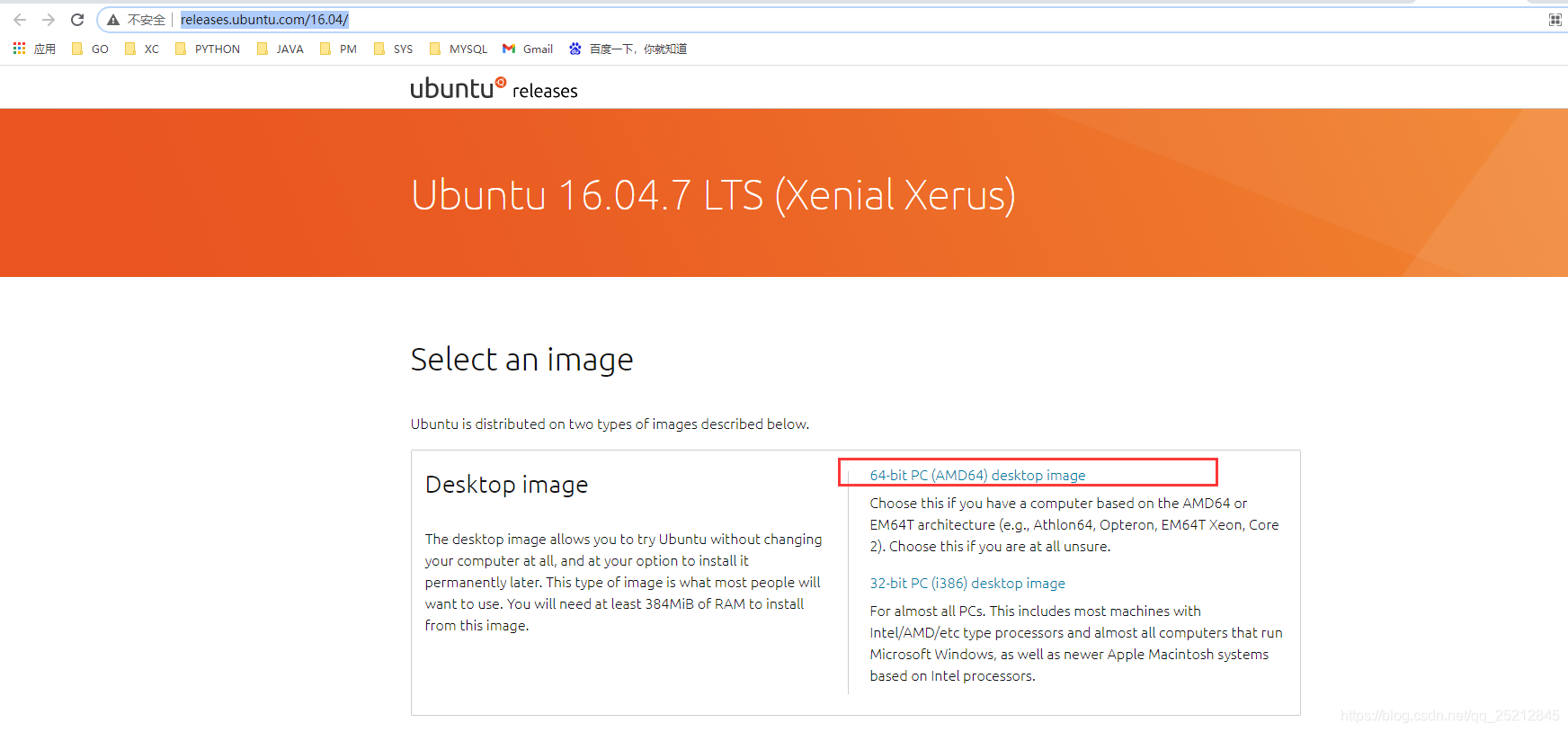
Task: Click the description 'Choose this if you have'
Action: (x=1074, y=524)
